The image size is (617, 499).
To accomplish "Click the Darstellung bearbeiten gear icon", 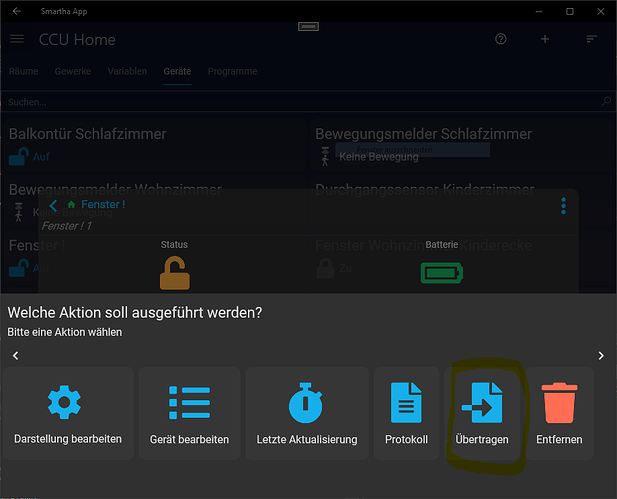I will tap(68, 402).
